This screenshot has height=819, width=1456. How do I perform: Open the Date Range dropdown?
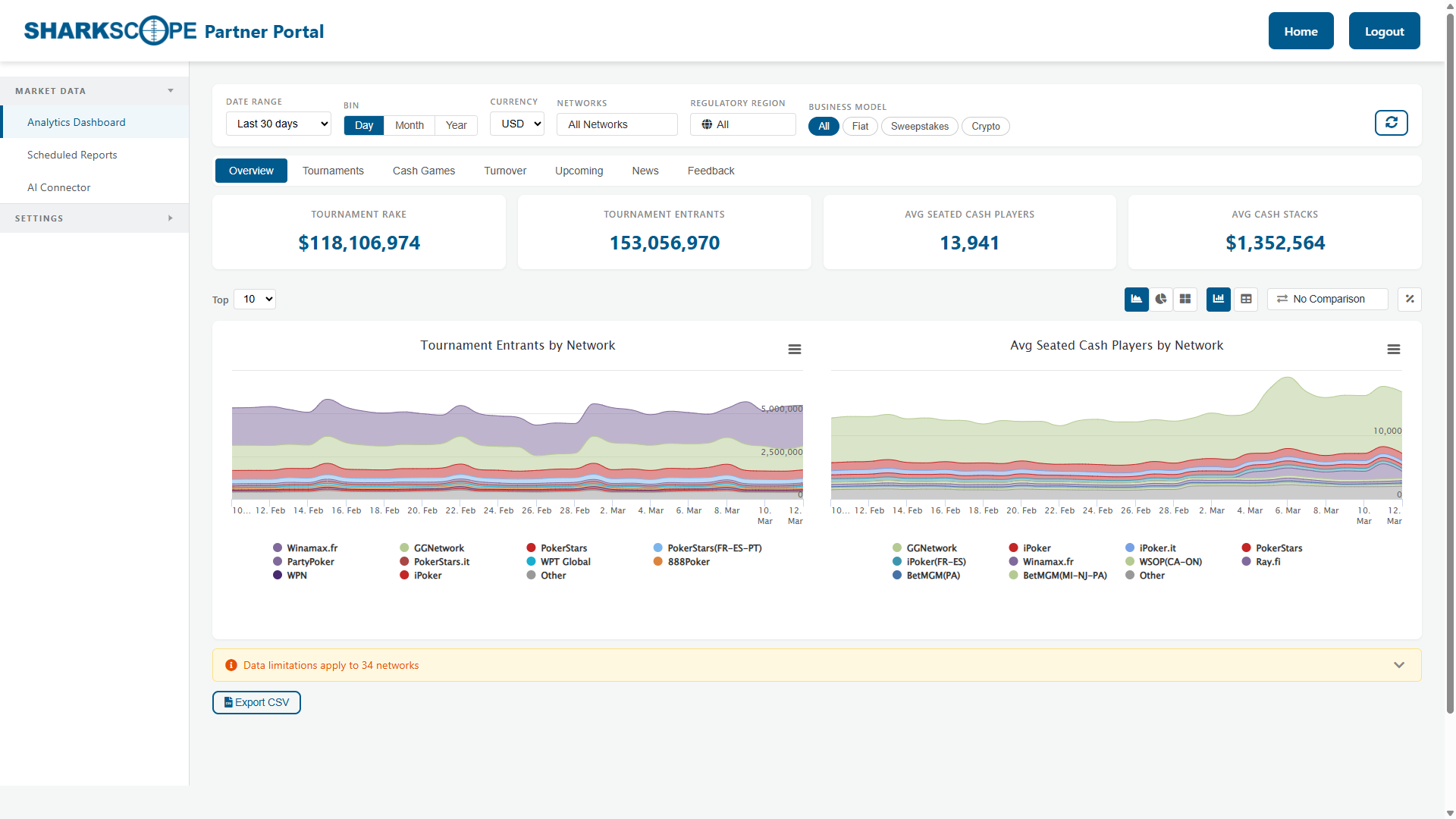coord(278,124)
